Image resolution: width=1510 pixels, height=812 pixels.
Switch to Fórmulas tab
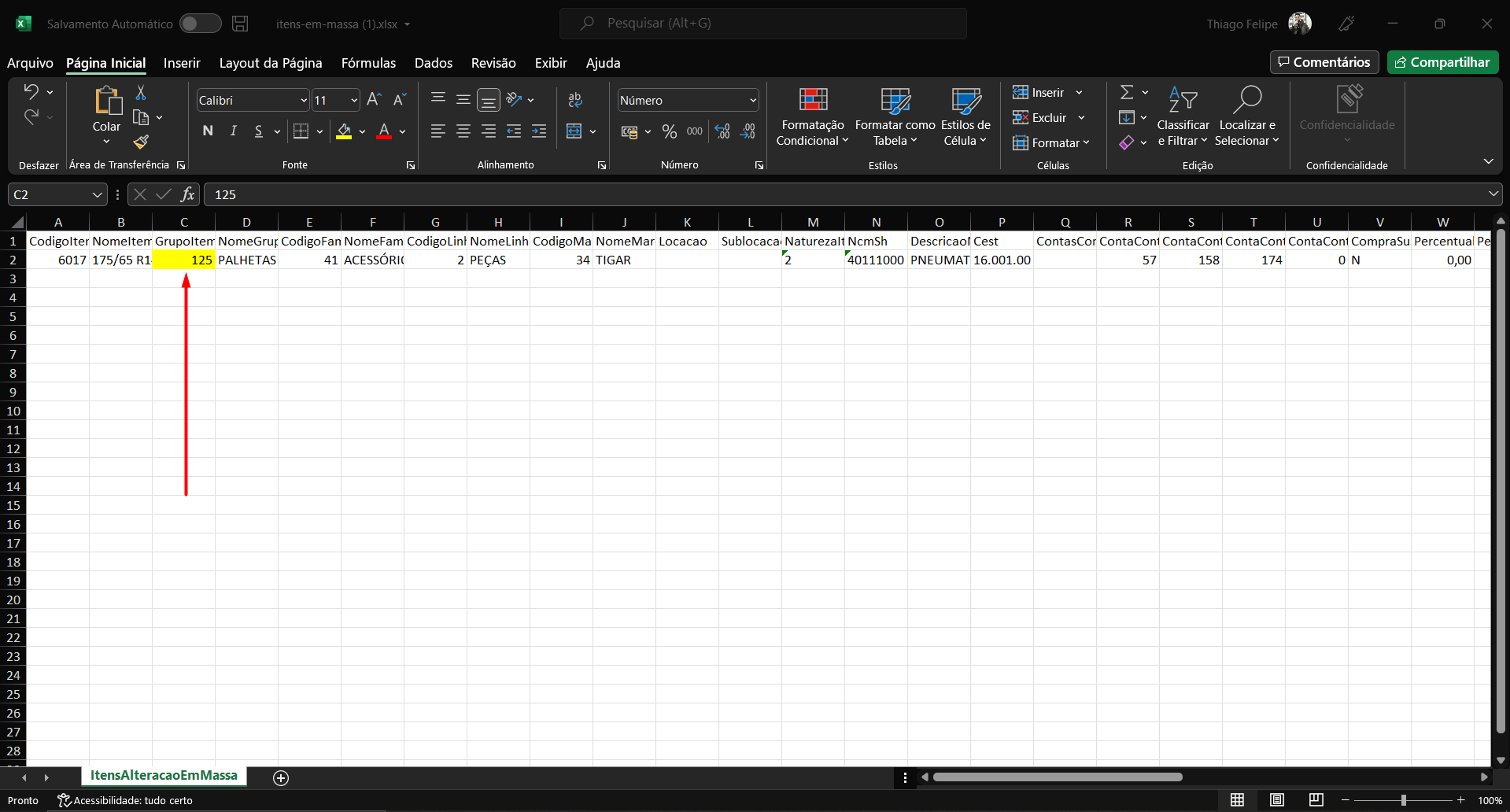tap(368, 63)
